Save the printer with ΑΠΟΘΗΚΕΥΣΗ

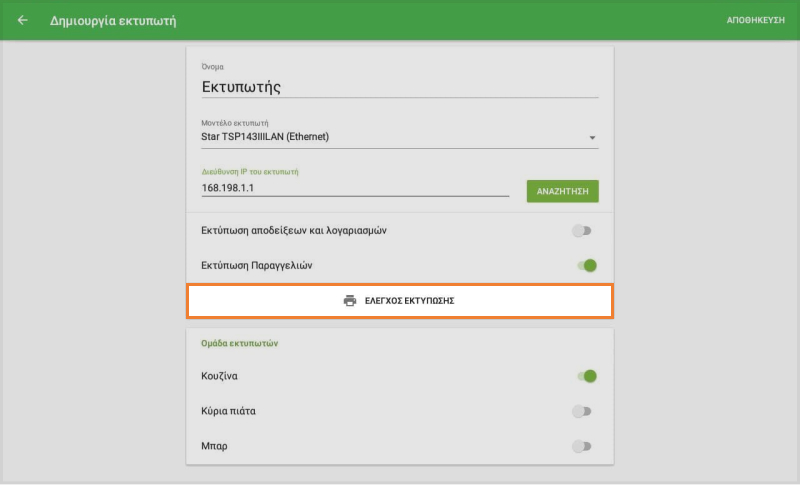pyautogui.click(x=755, y=20)
